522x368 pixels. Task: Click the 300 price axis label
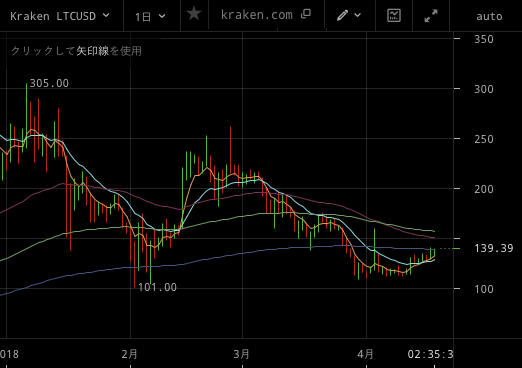coord(484,89)
